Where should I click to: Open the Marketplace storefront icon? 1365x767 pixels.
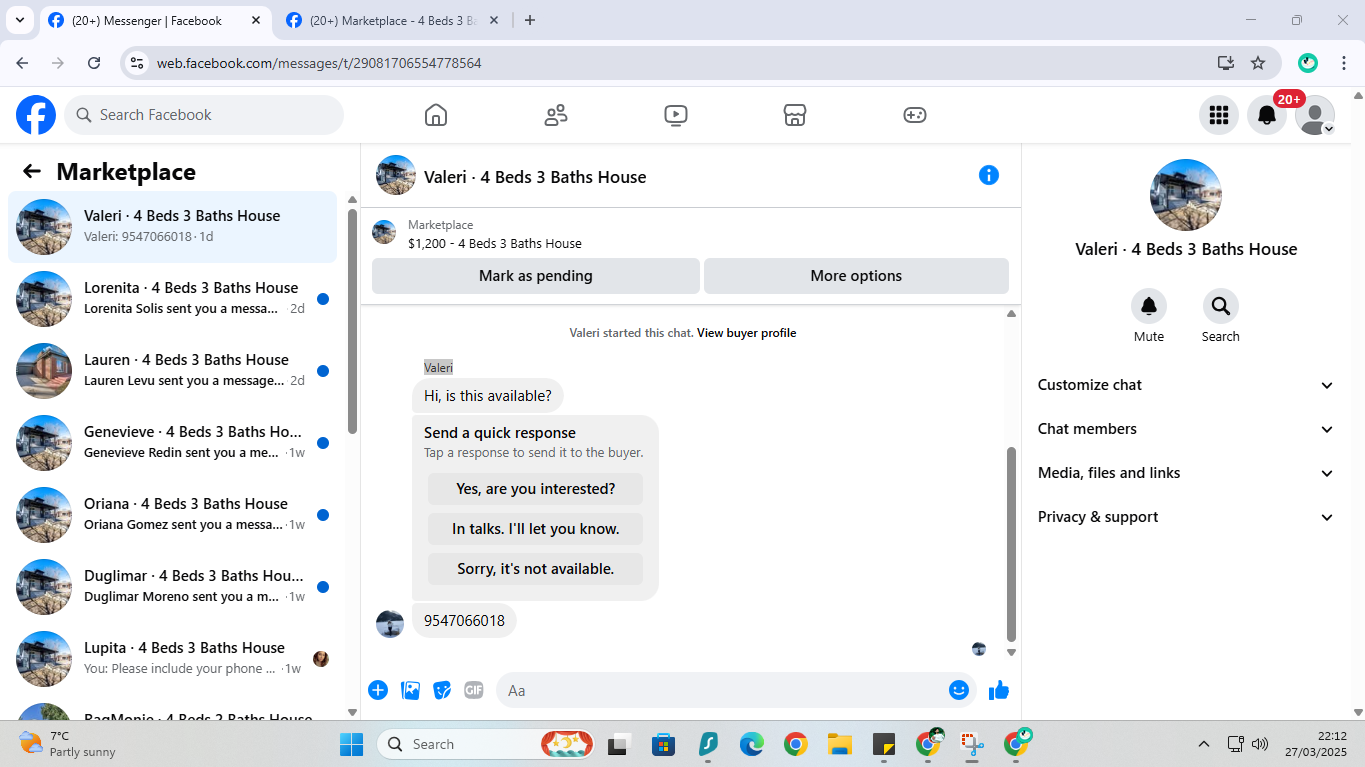pos(795,115)
